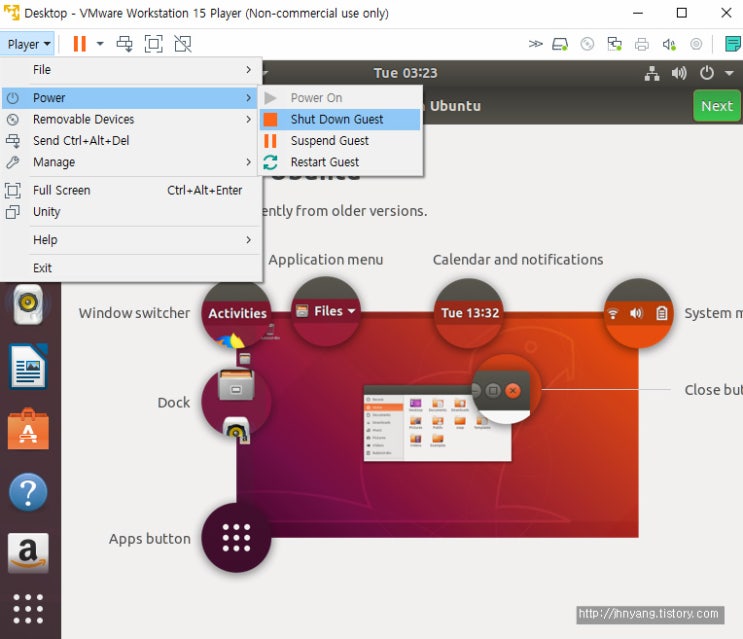The height and width of the screenshot is (639, 743).
Task: Click Ubuntu top bar network icon
Action: [652, 73]
